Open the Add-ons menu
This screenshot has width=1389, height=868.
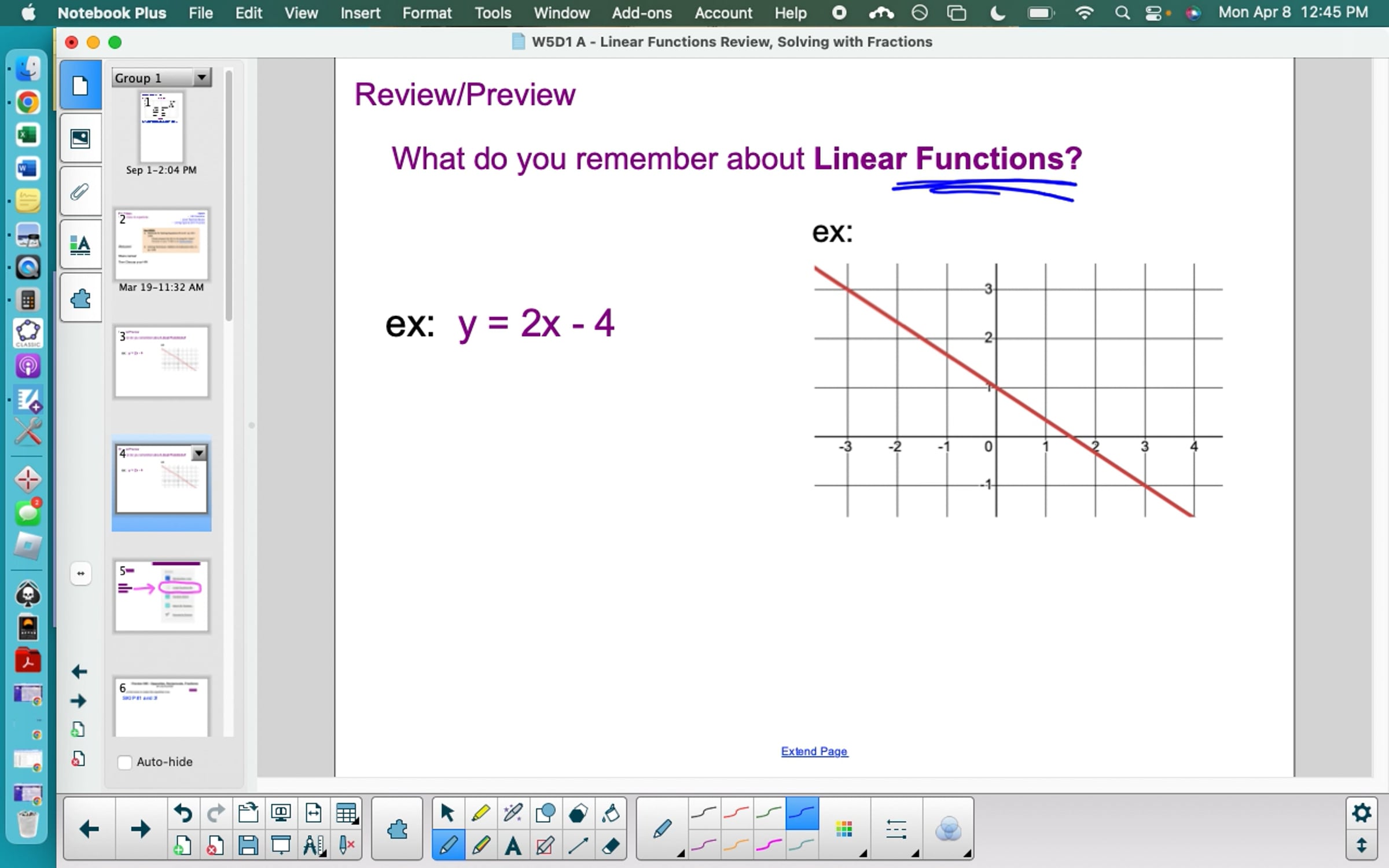click(x=641, y=13)
